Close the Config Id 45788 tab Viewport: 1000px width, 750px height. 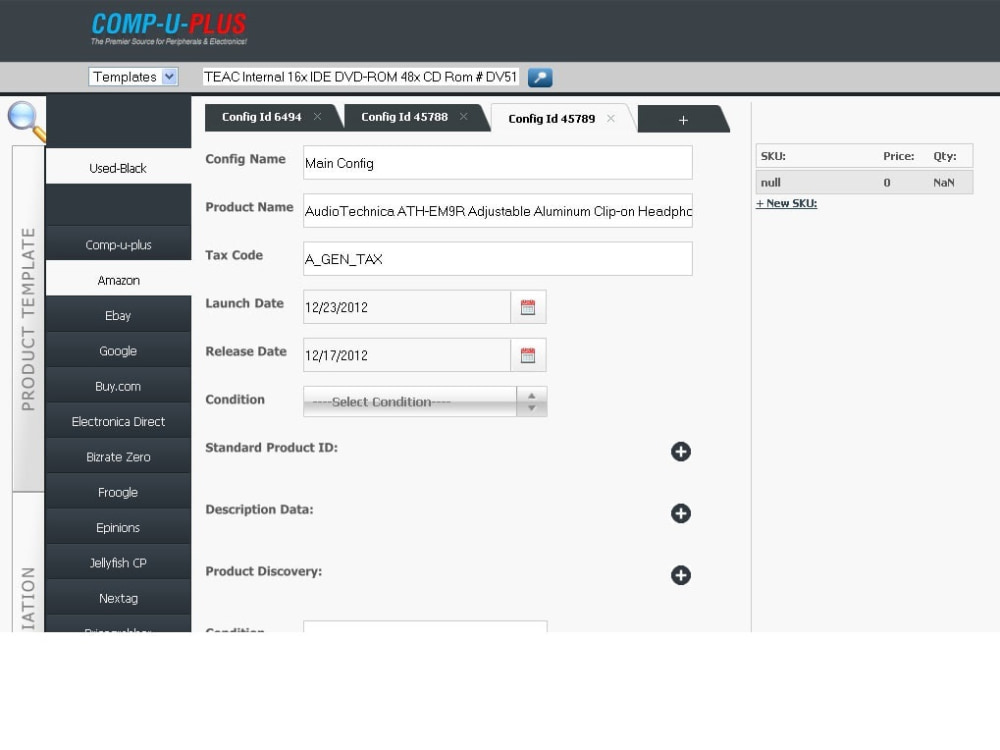coord(464,117)
